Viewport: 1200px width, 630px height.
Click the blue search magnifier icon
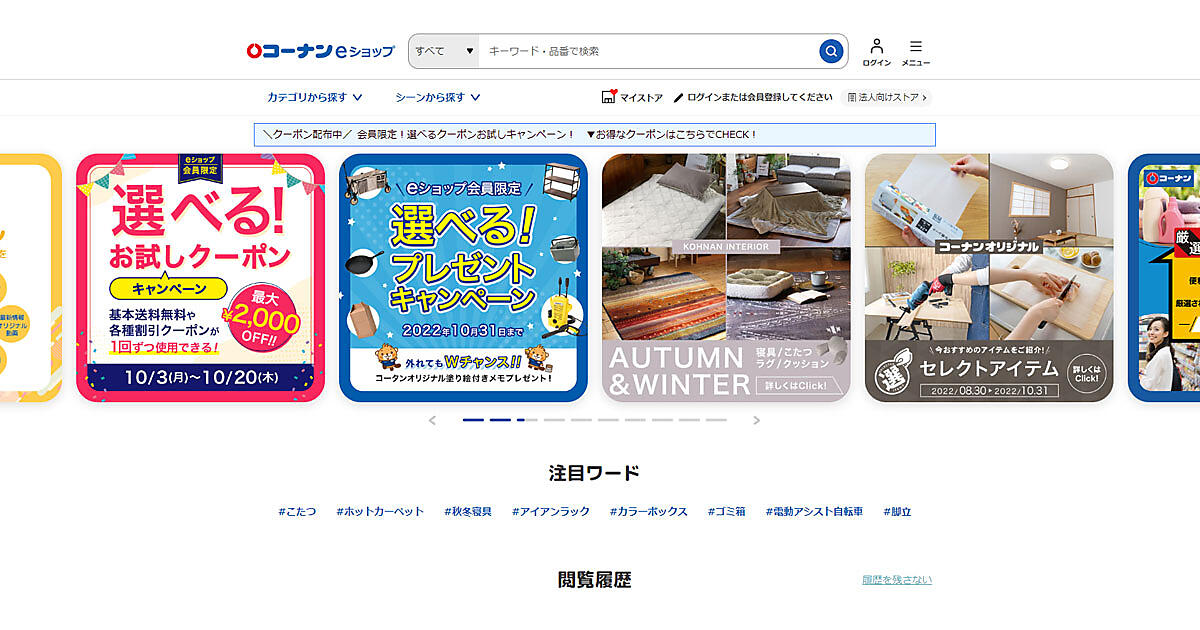[x=831, y=51]
